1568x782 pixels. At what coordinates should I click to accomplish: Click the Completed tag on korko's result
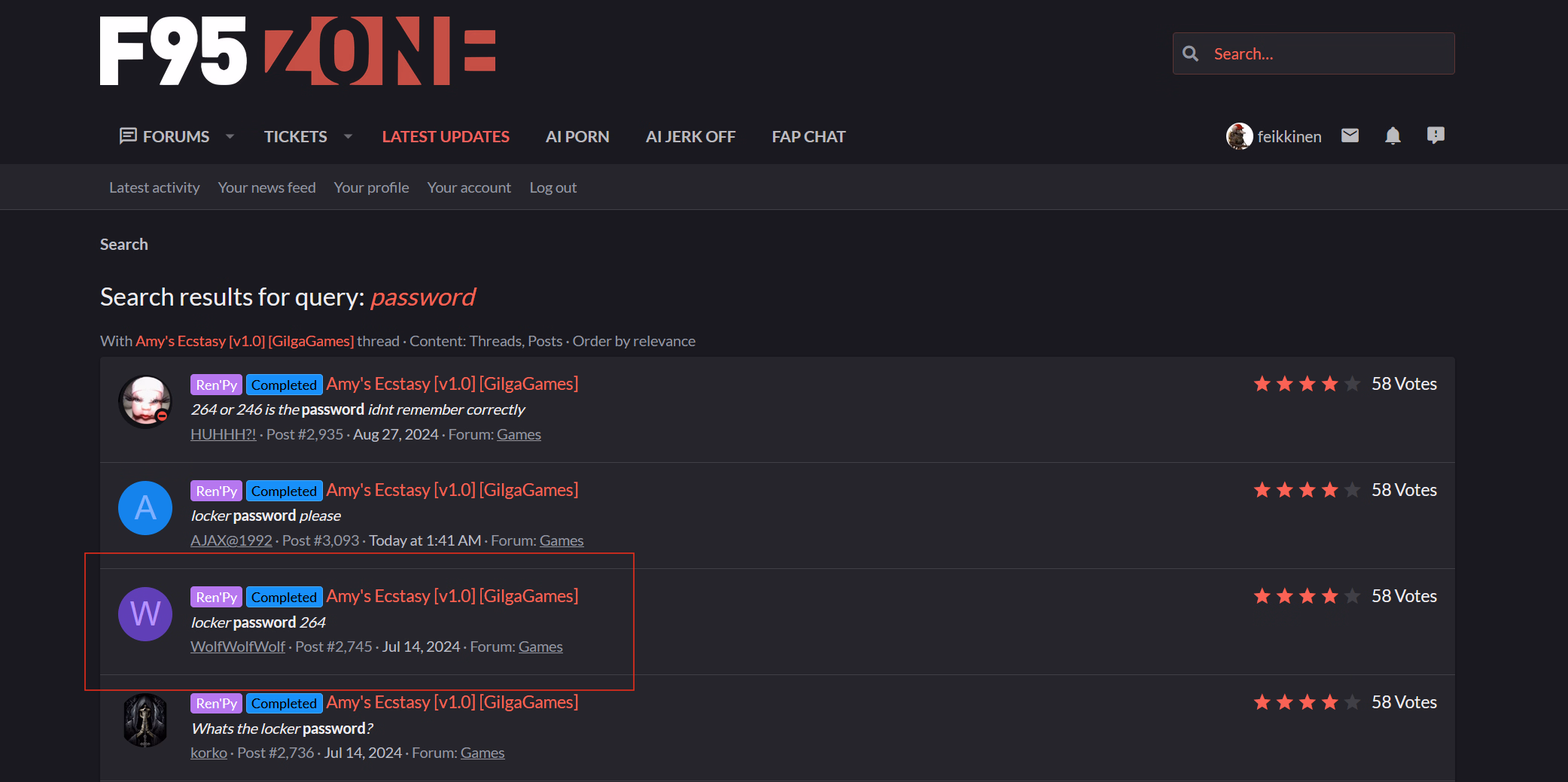pos(284,703)
